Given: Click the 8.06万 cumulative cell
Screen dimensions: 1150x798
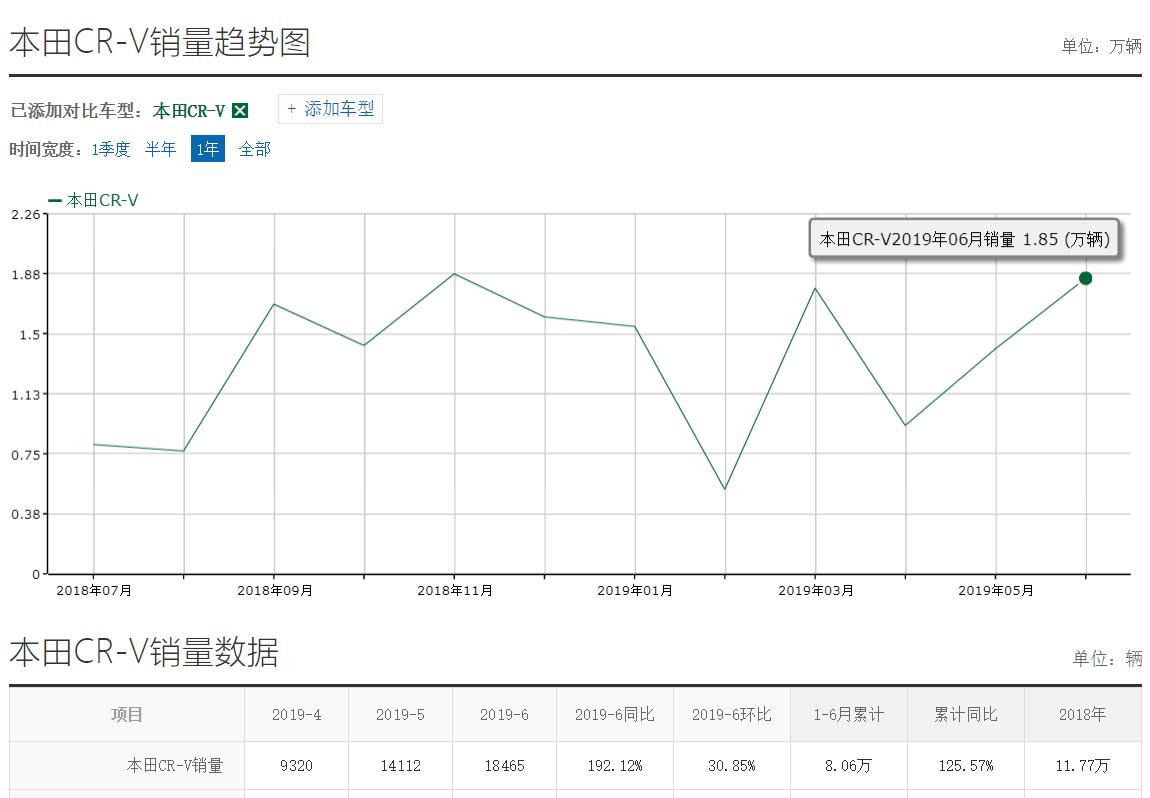Looking at the screenshot, I should (x=849, y=766).
